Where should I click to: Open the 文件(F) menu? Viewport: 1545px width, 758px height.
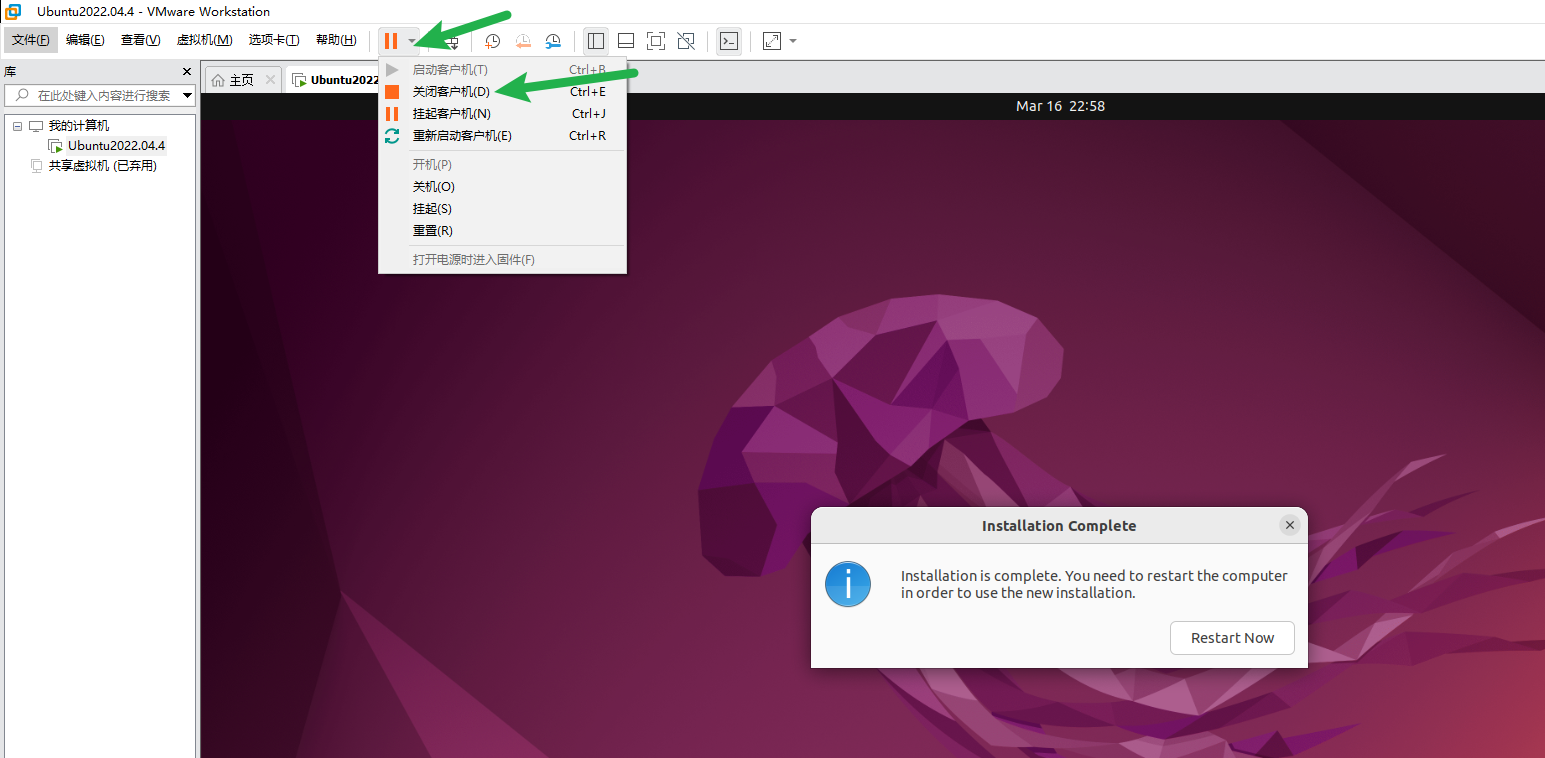point(31,40)
